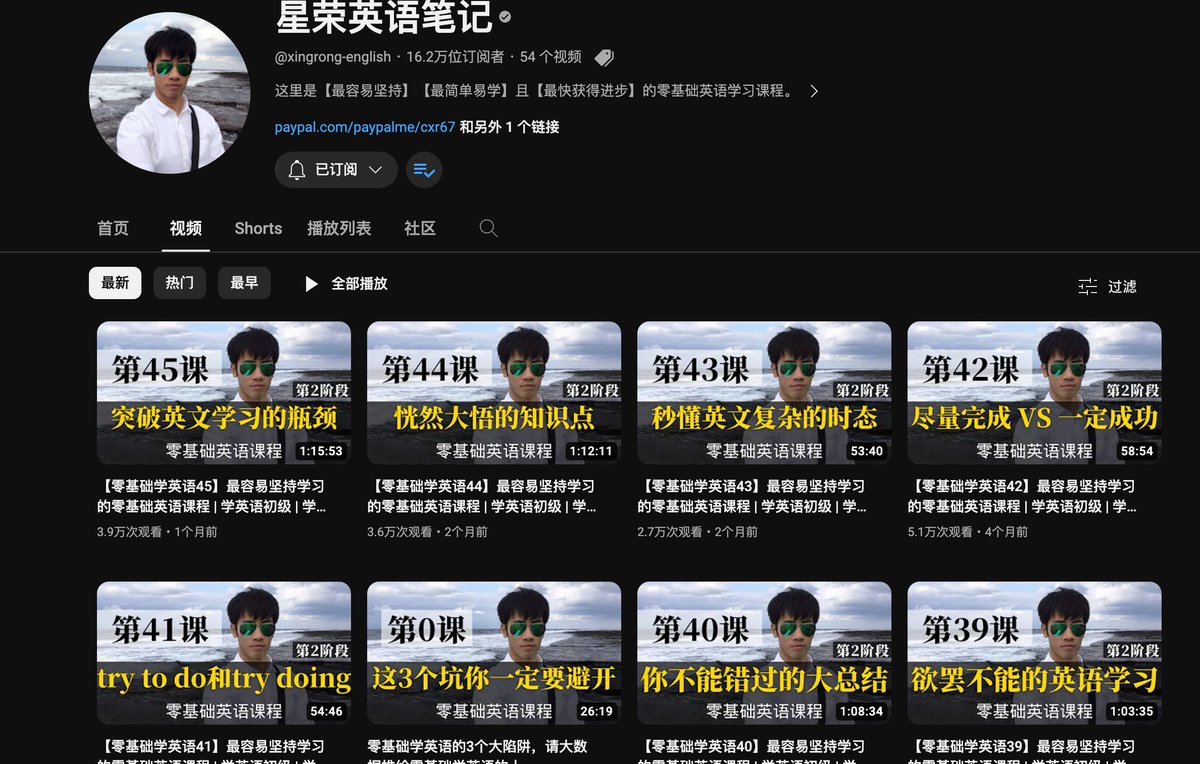Click the 5.1万次观看 view count text
Viewport: 1200px width, 764px height.
(x=940, y=532)
